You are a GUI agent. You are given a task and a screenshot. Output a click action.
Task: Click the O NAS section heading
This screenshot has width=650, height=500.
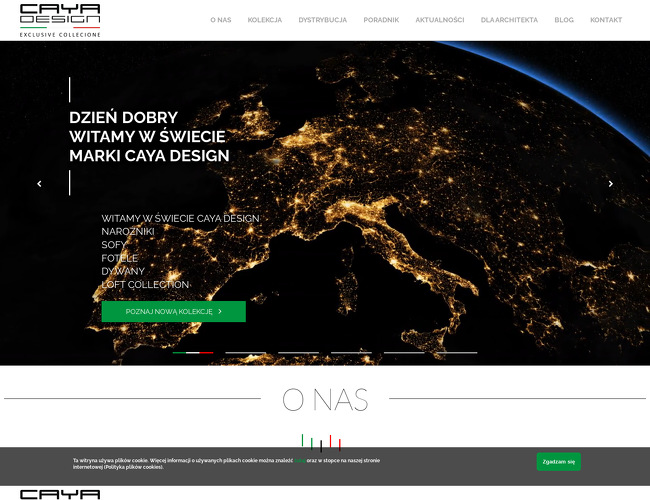(325, 399)
